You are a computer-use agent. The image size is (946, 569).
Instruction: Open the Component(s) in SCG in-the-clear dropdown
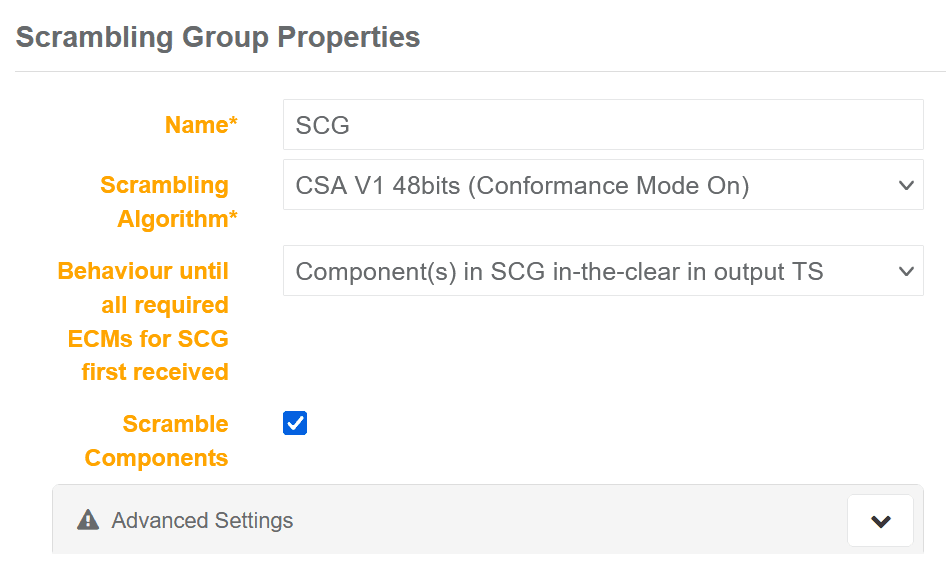602,272
